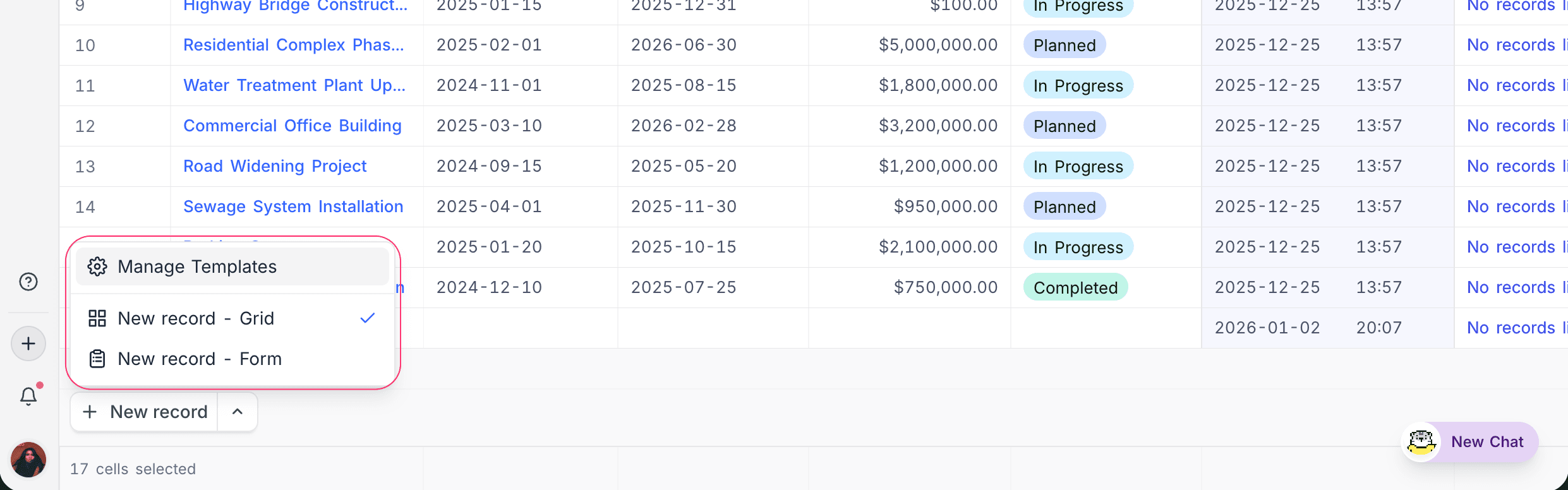The width and height of the screenshot is (1568, 490).
Task: Click the plus icon on New record button
Action: click(90, 412)
